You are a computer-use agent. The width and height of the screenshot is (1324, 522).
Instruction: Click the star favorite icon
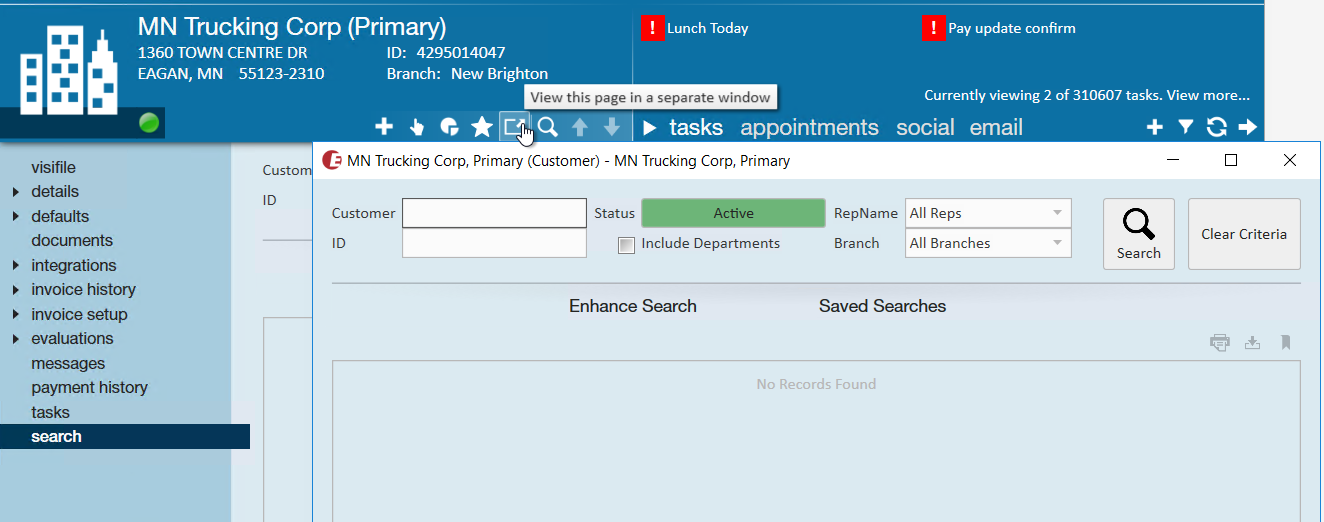click(482, 127)
